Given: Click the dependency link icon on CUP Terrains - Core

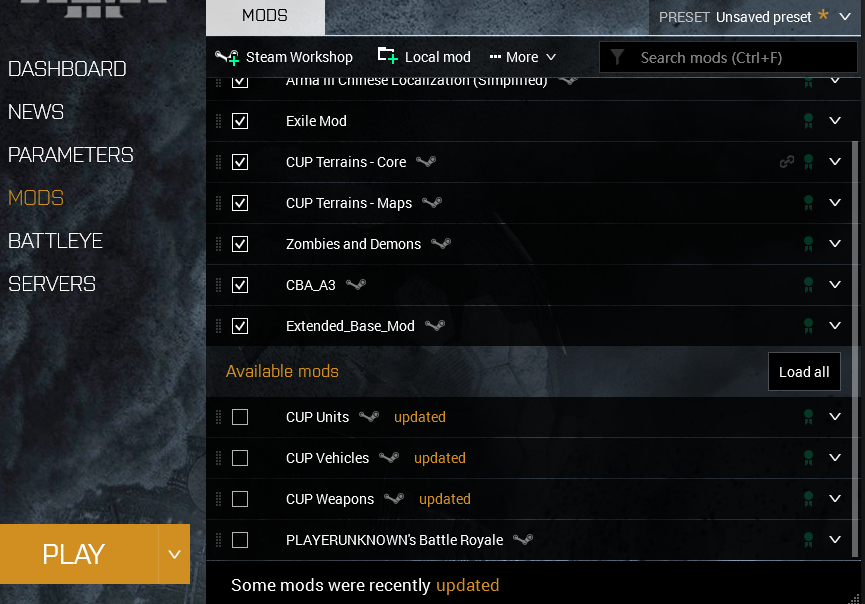Looking at the screenshot, I should (787, 162).
